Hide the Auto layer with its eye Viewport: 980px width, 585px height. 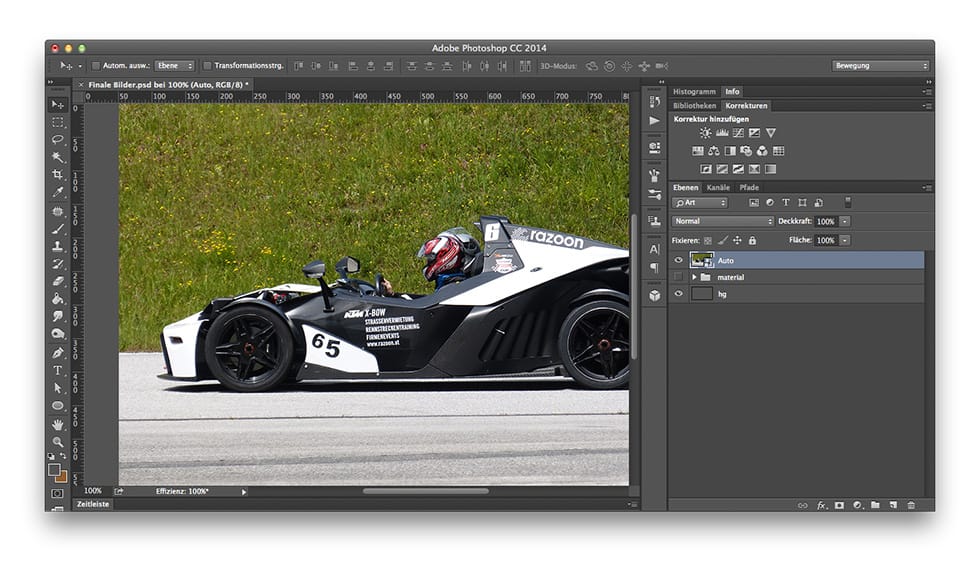tap(678, 260)
